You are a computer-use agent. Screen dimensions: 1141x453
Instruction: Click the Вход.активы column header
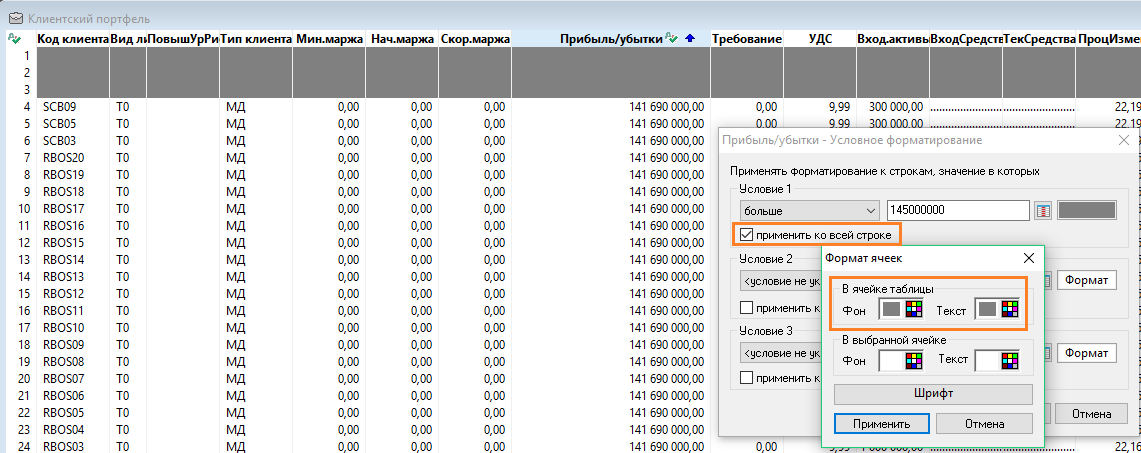[x=893, y=39]
